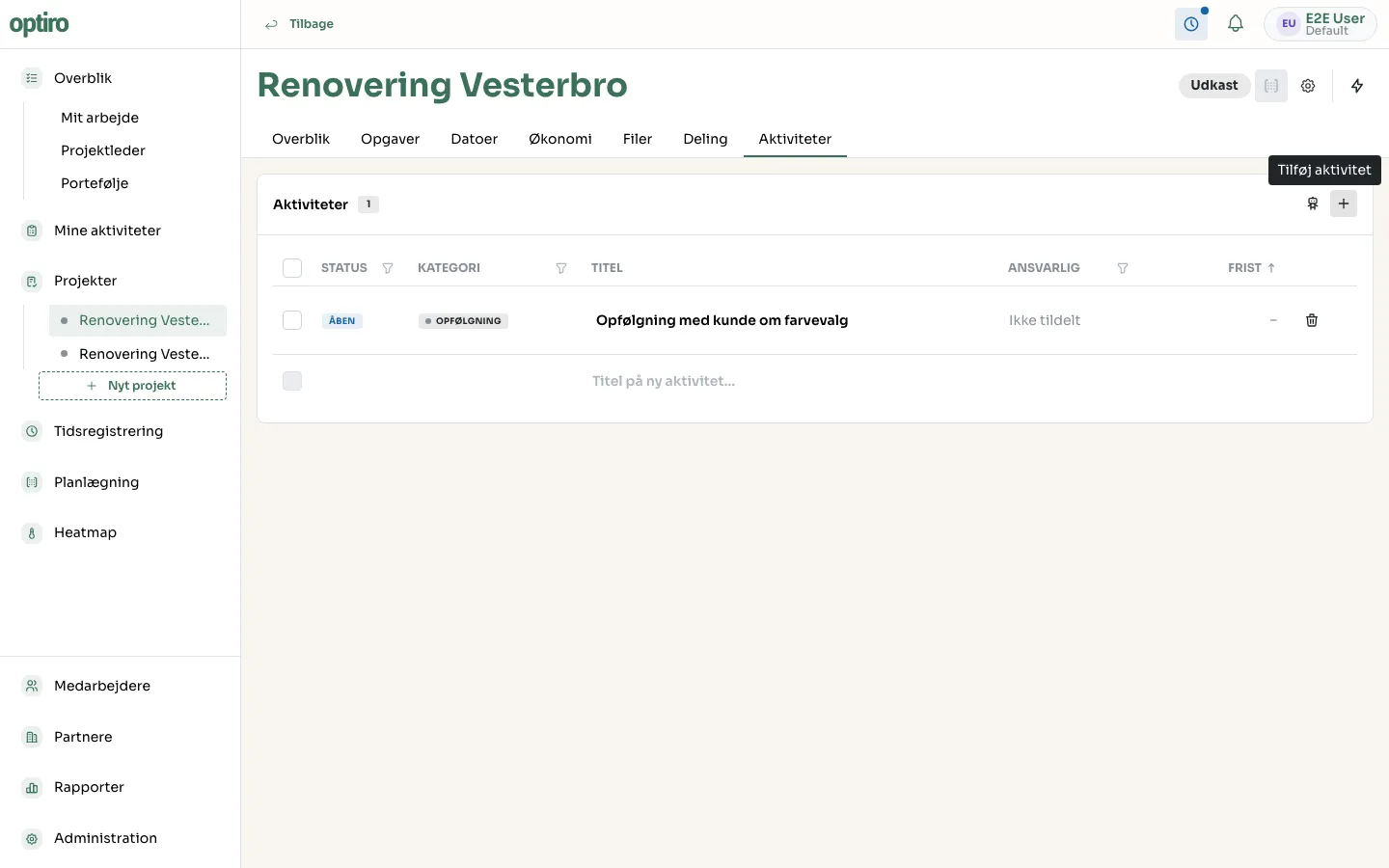This screenshot has height=868, width=1389.
Task: Switch to the Opgaver tab
Action: click(390, 139)
